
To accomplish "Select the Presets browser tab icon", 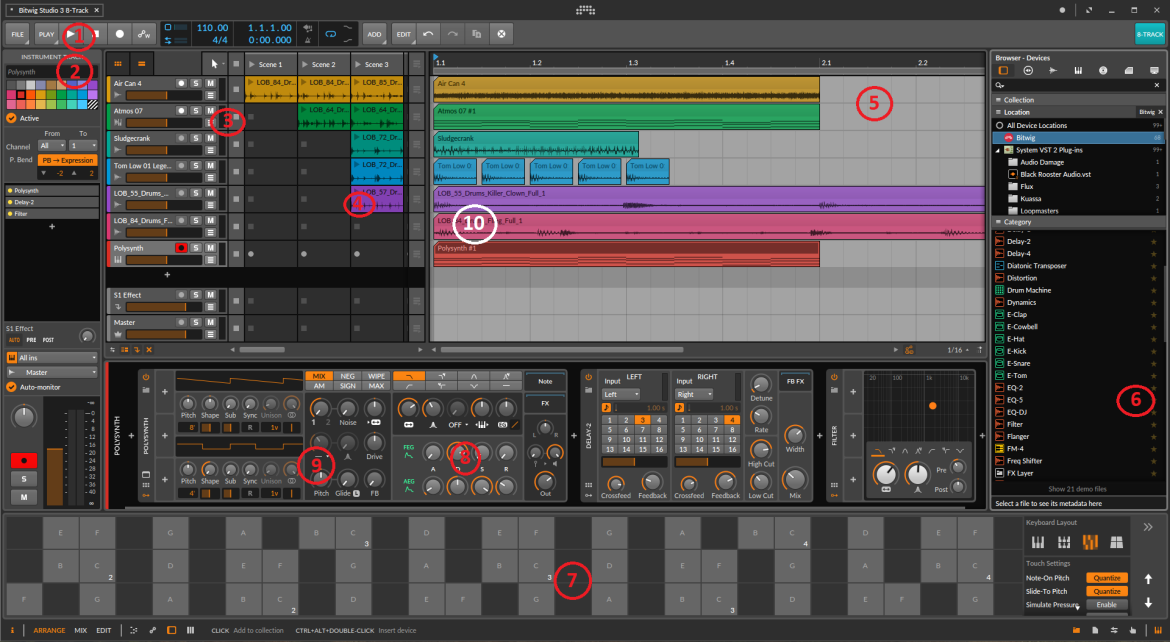I will click(1028, 71).
